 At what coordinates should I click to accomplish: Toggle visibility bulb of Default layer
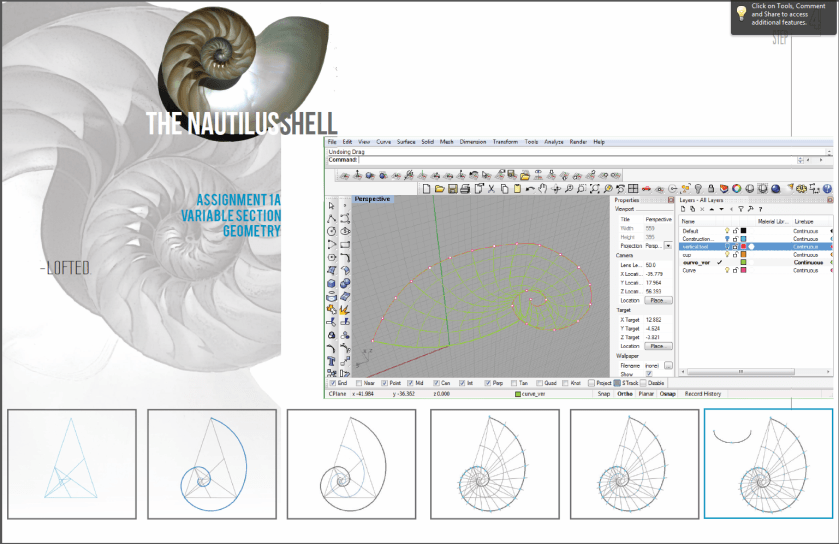pos(727,231)
